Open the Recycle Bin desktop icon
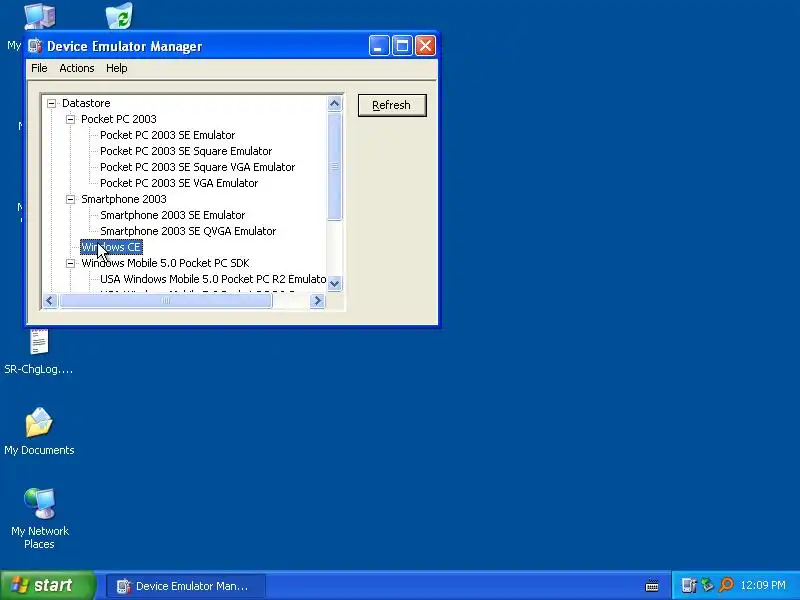The height and width of the screenshot is (600, 800). [119, 15]
